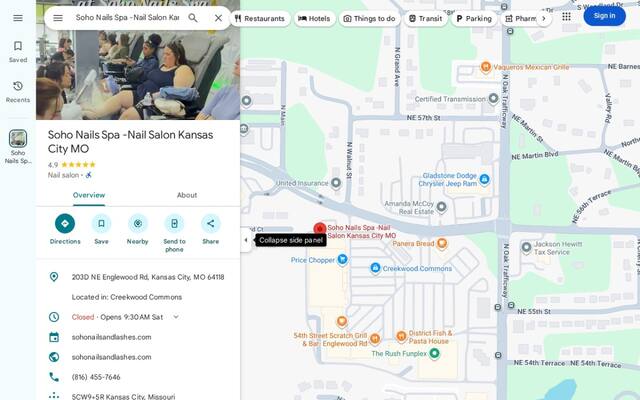Select Jackson Hewitt Tax Service marker
The image size is (640, 400).
[527, 247]
